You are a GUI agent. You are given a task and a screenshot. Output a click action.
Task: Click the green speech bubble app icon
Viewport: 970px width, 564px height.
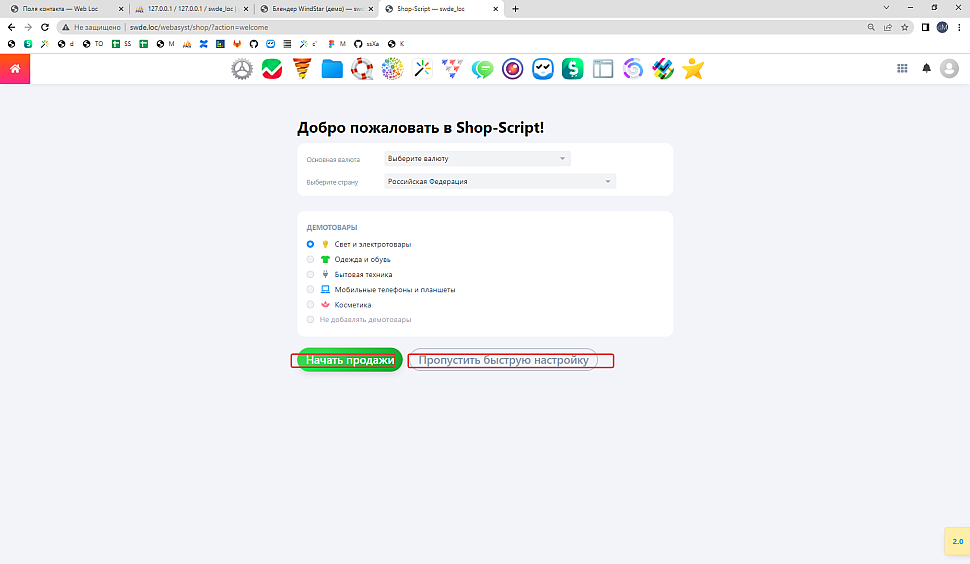point(483,69)
